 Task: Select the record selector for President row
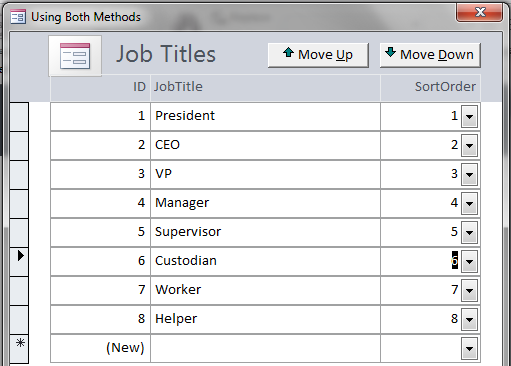(x=19, y=117)
